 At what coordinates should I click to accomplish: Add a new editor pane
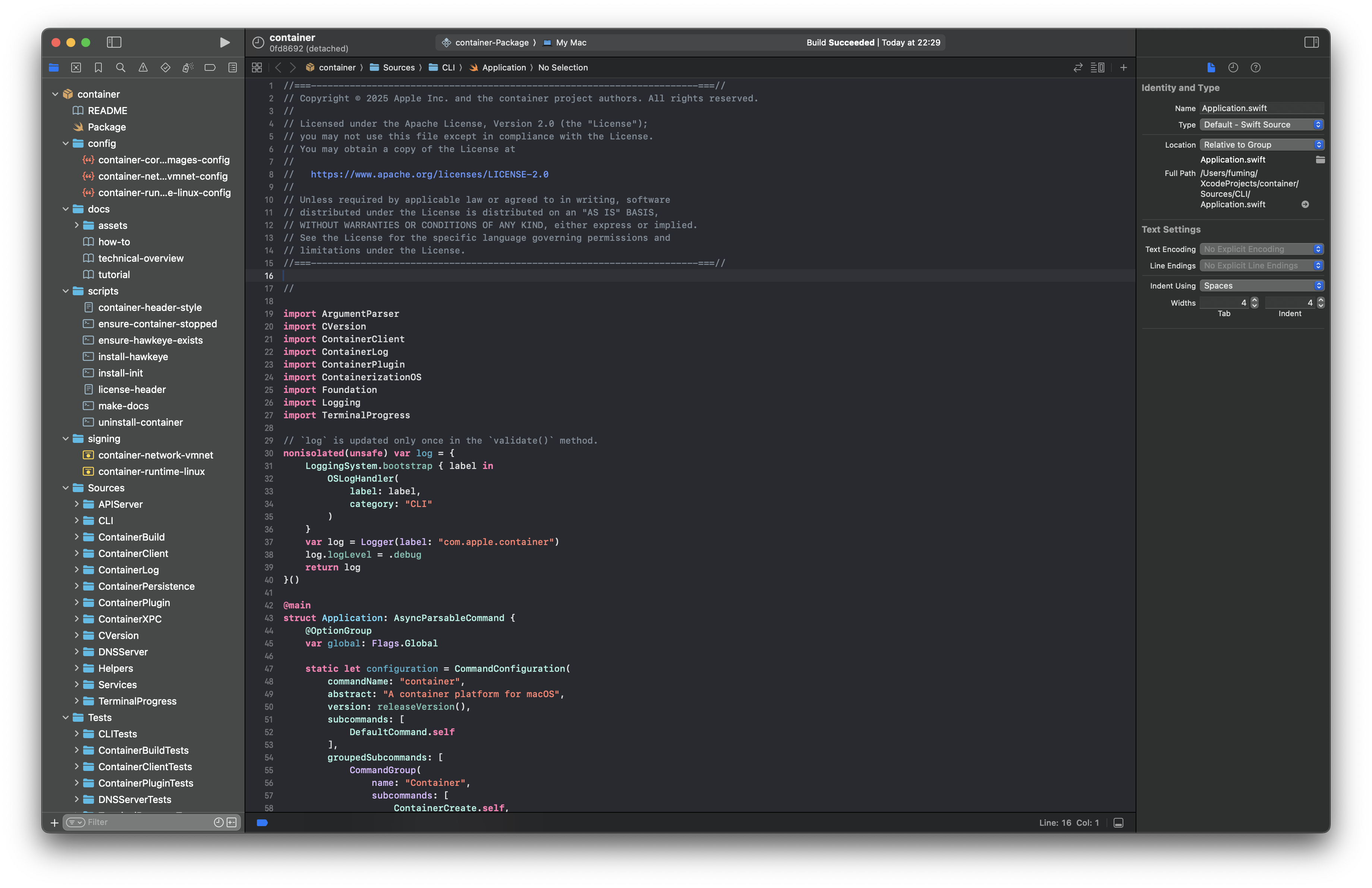point(1124,67)
